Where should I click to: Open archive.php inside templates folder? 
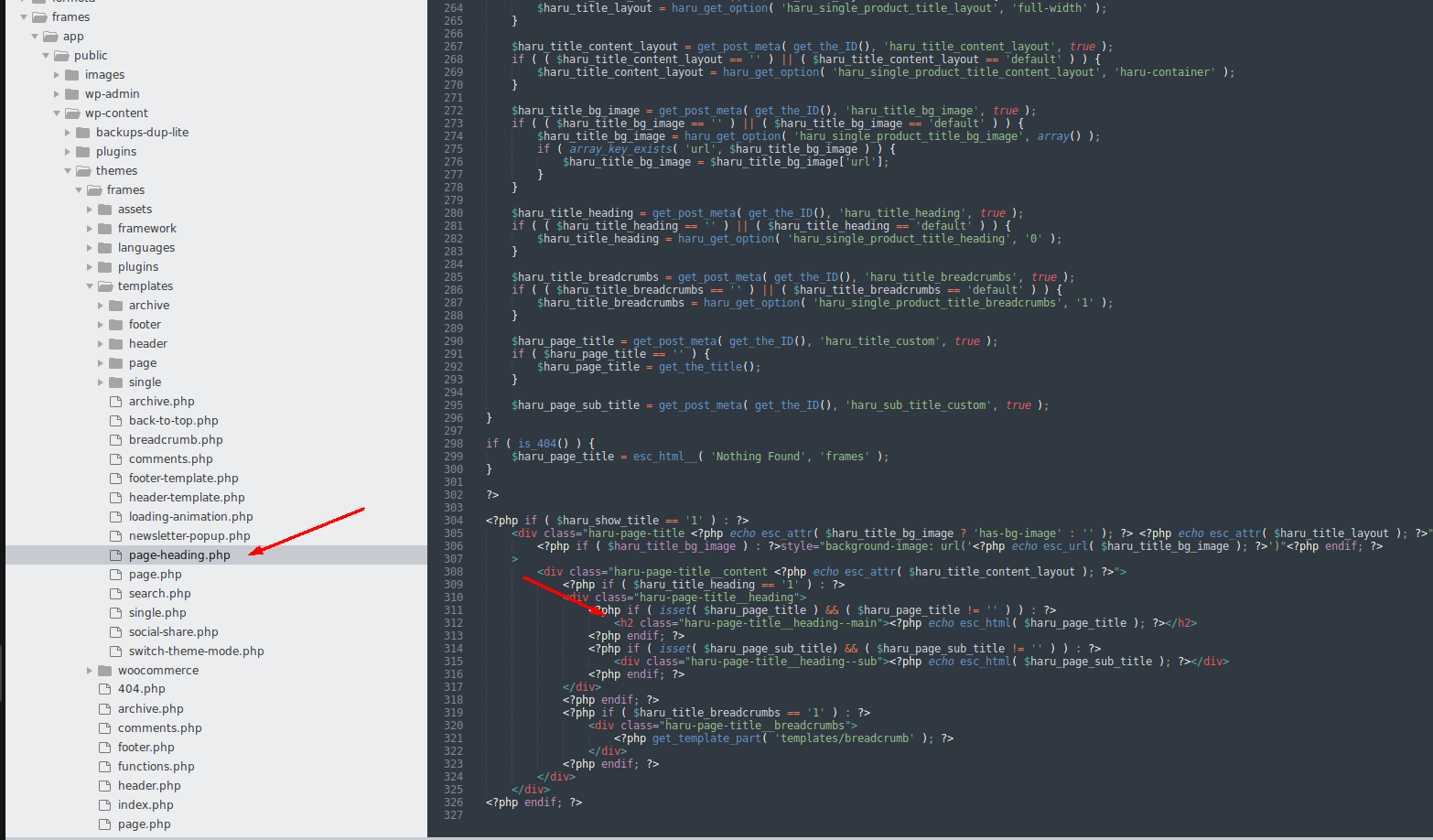click(x=161, y=402)
